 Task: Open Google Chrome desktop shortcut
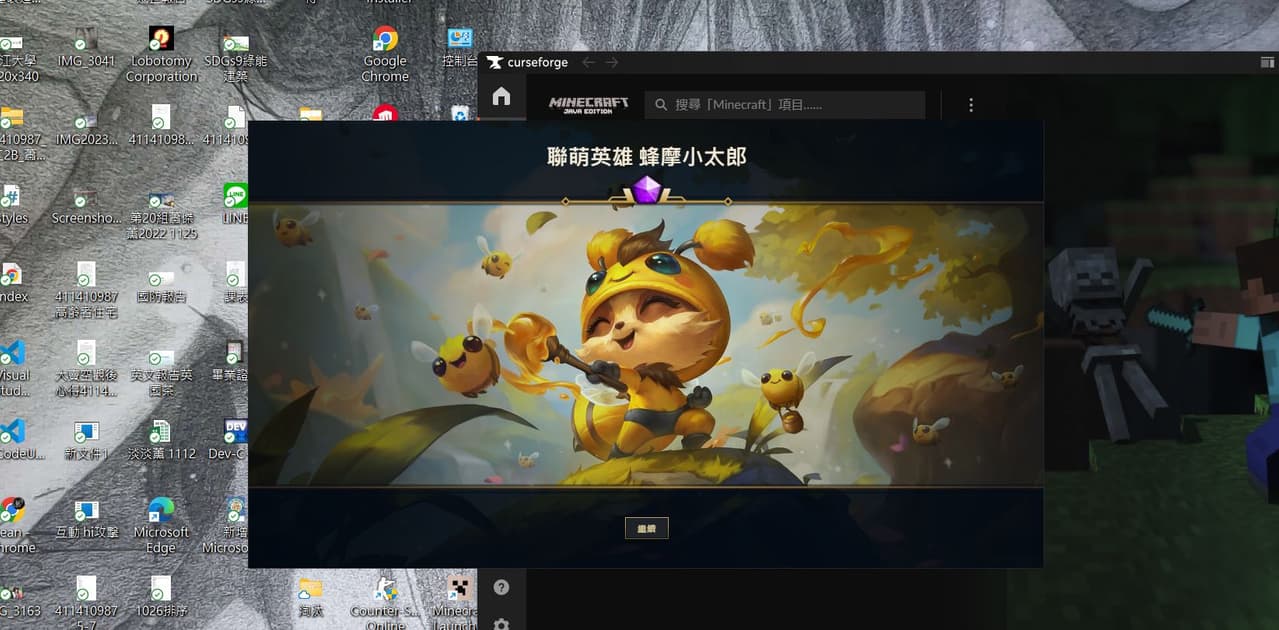[x=385, y=56]
